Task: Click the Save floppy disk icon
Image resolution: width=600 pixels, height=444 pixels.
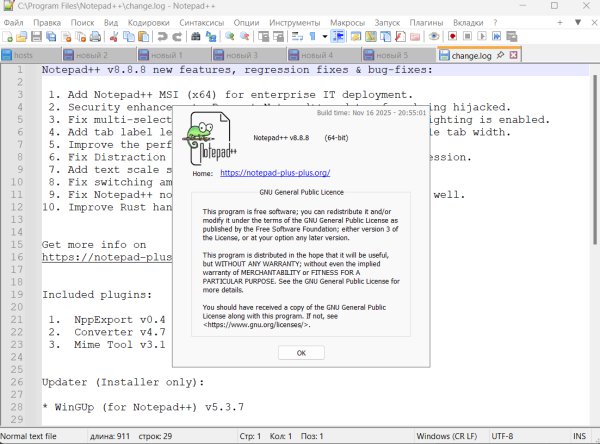Action: [x=36, y=37]
